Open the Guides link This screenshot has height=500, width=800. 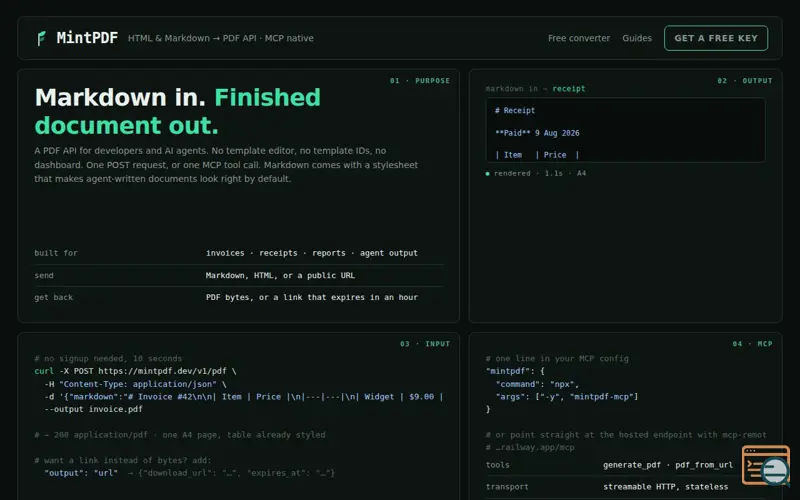pyautogui.click(x=637, y=38)
